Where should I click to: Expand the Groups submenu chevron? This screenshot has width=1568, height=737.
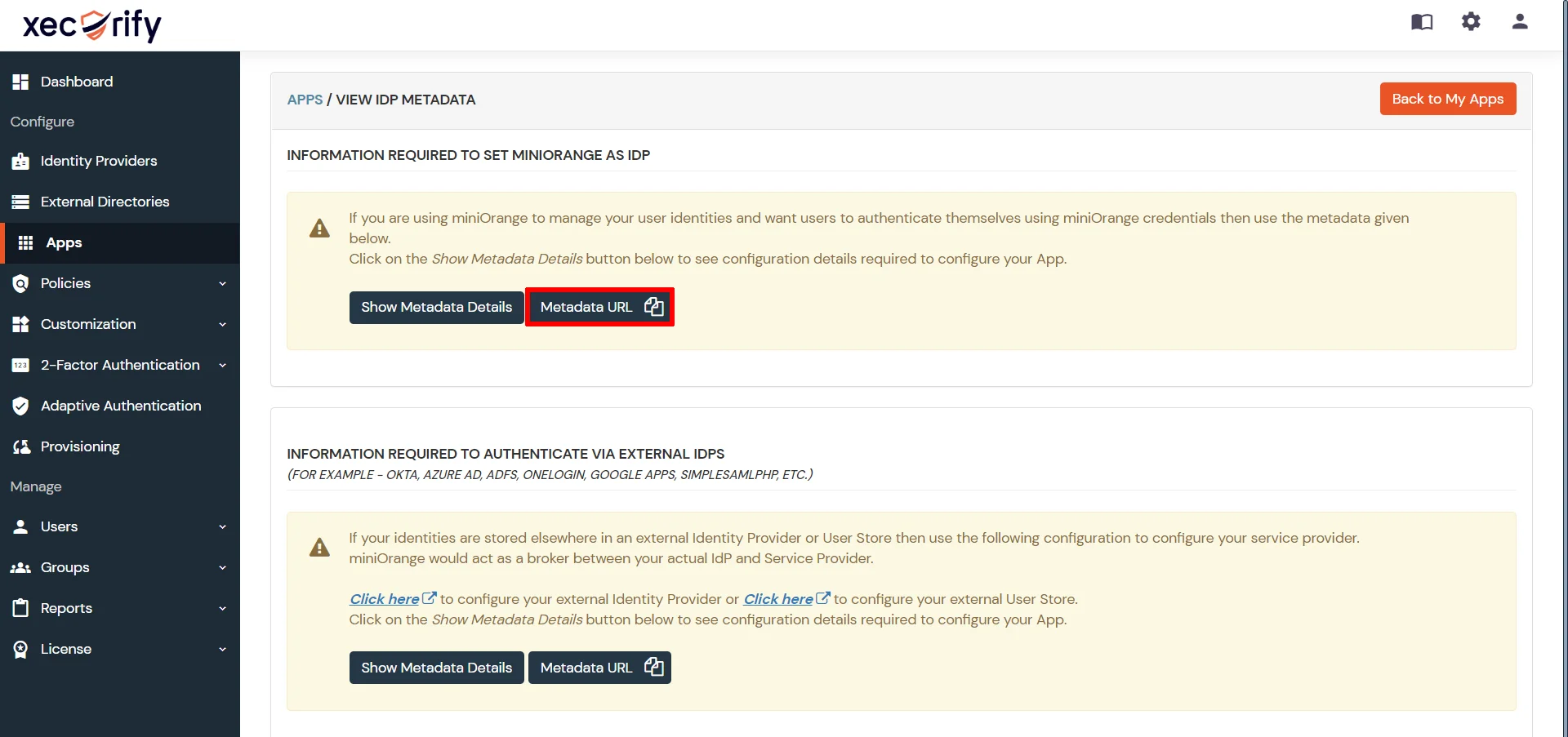pos(222,567)
